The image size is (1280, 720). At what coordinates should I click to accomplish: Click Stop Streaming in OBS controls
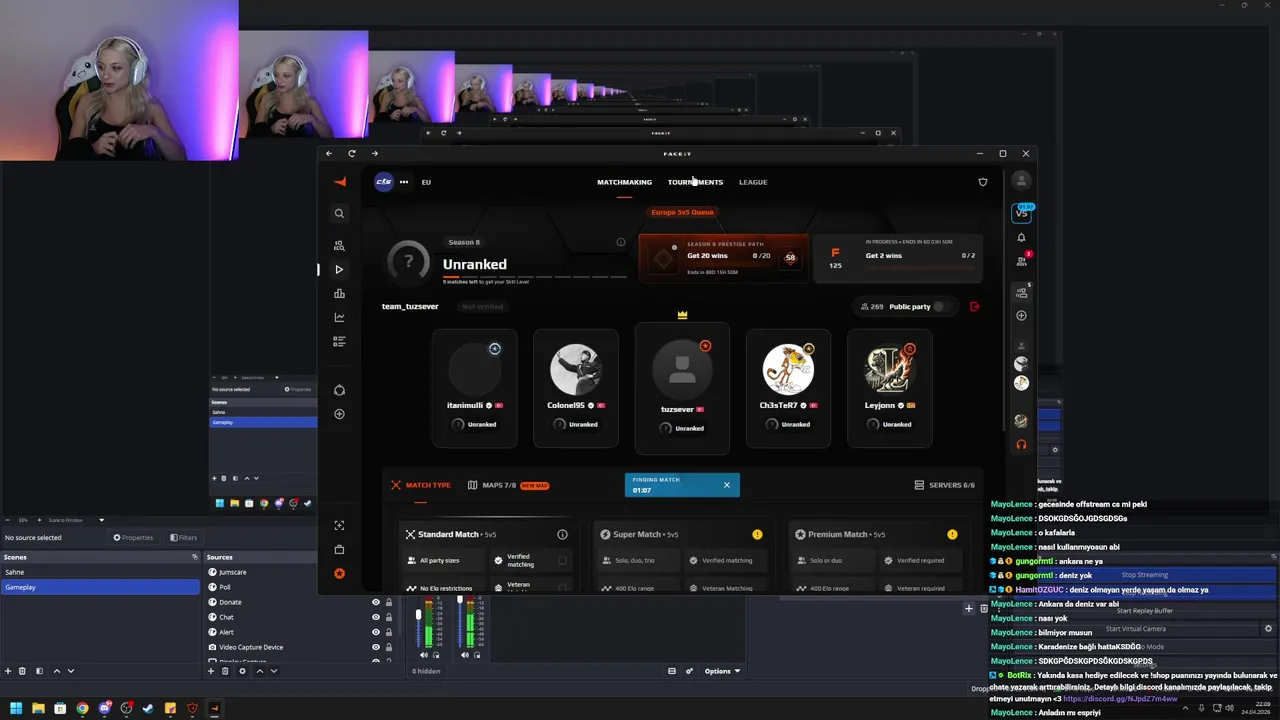[1145, 575]
